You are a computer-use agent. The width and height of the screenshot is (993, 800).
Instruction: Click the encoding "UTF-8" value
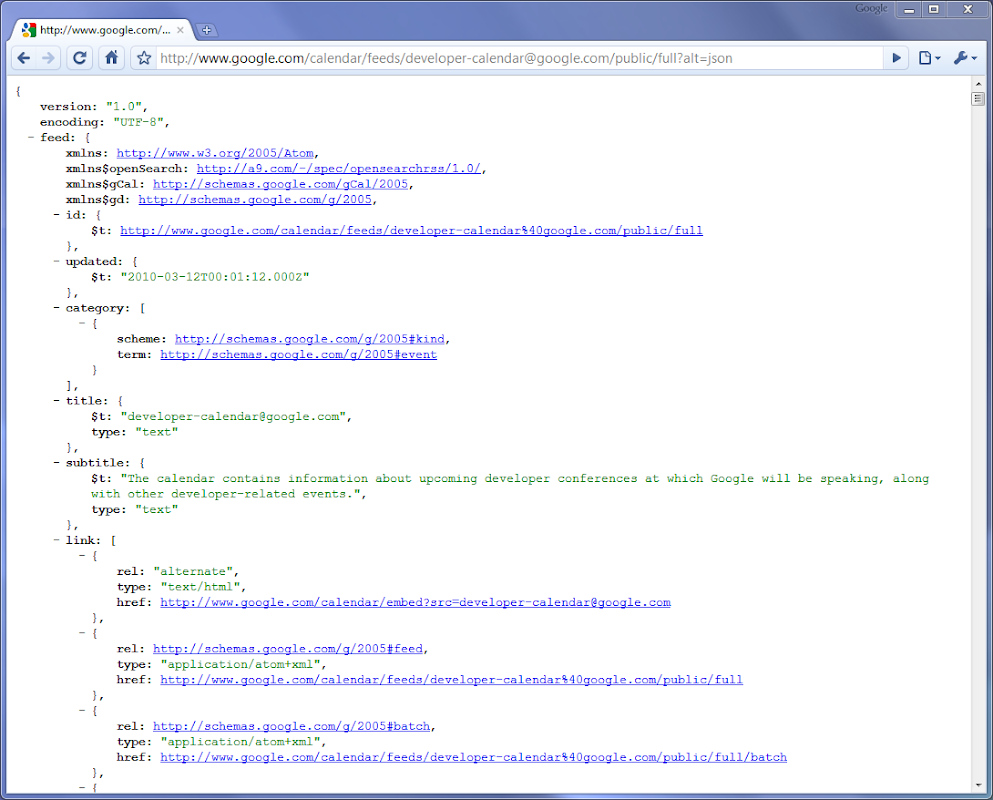139,122
